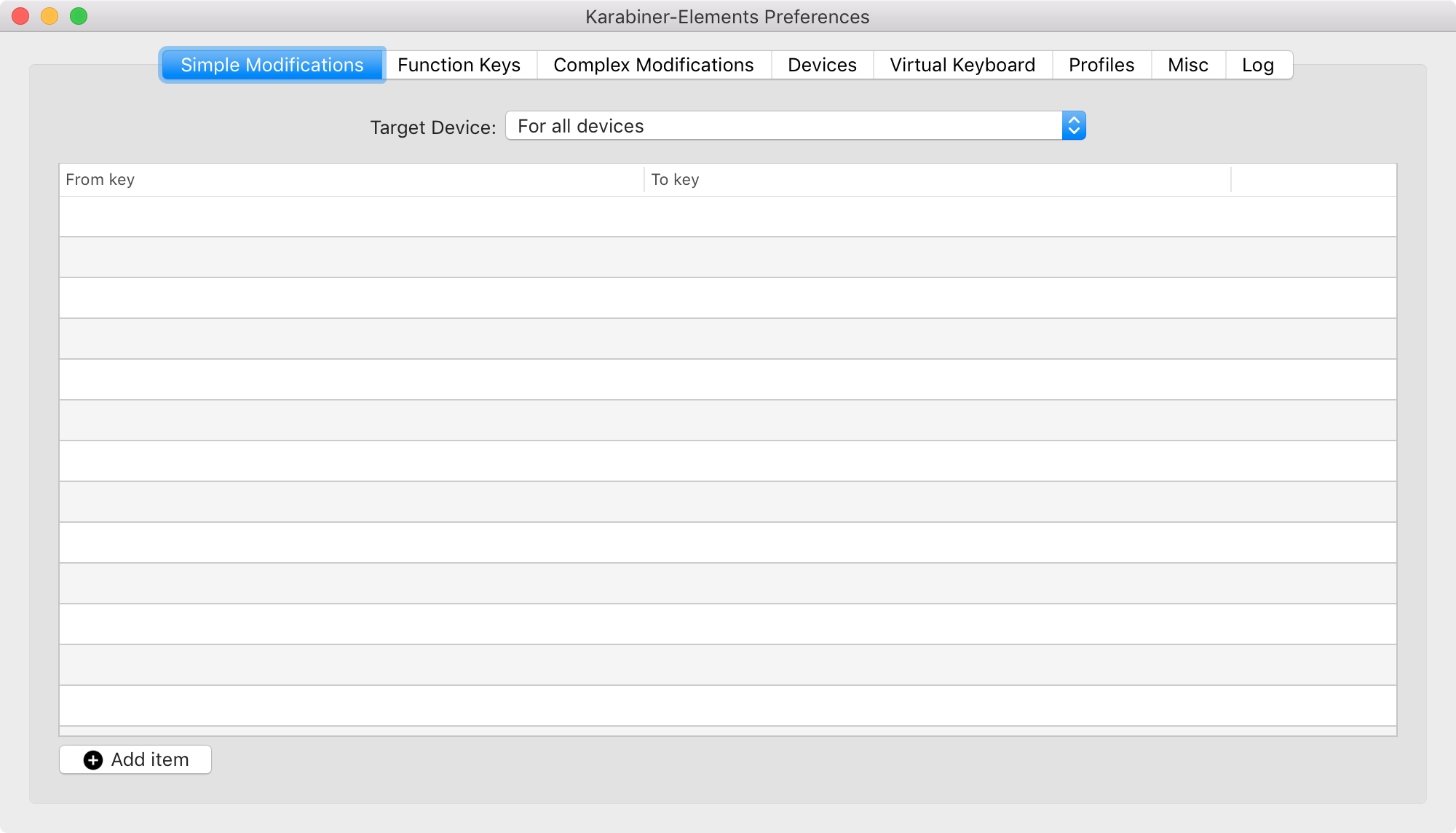Click the green zoom window button
The height and width of the screenshot is (833, 1456).
[79, 16]
